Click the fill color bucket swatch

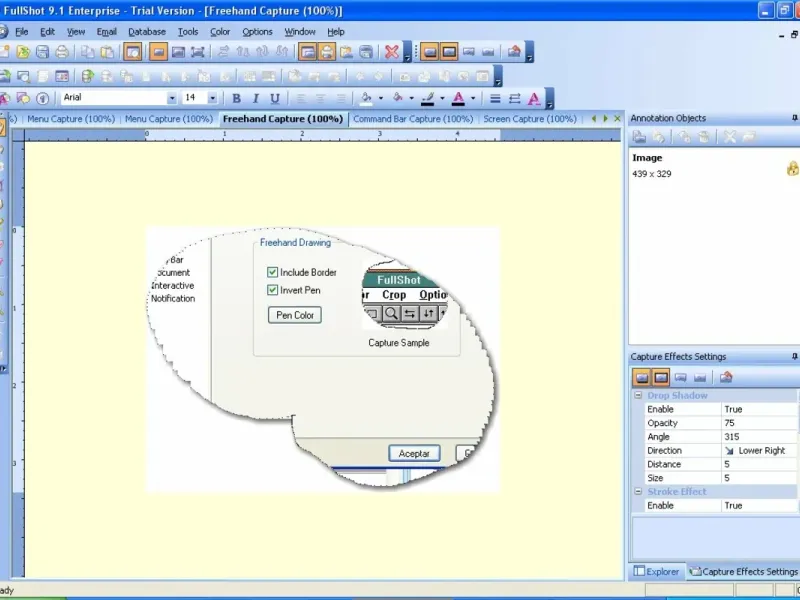coord(366,98)
